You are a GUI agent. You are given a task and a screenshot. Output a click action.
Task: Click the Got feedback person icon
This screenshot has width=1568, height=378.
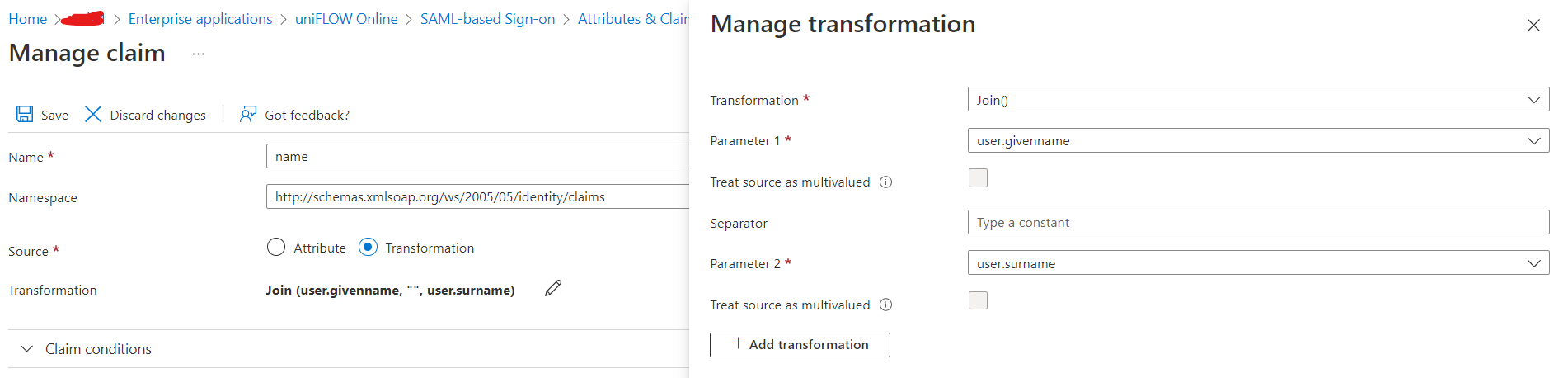pyautogui.click(x=247, y=114)
